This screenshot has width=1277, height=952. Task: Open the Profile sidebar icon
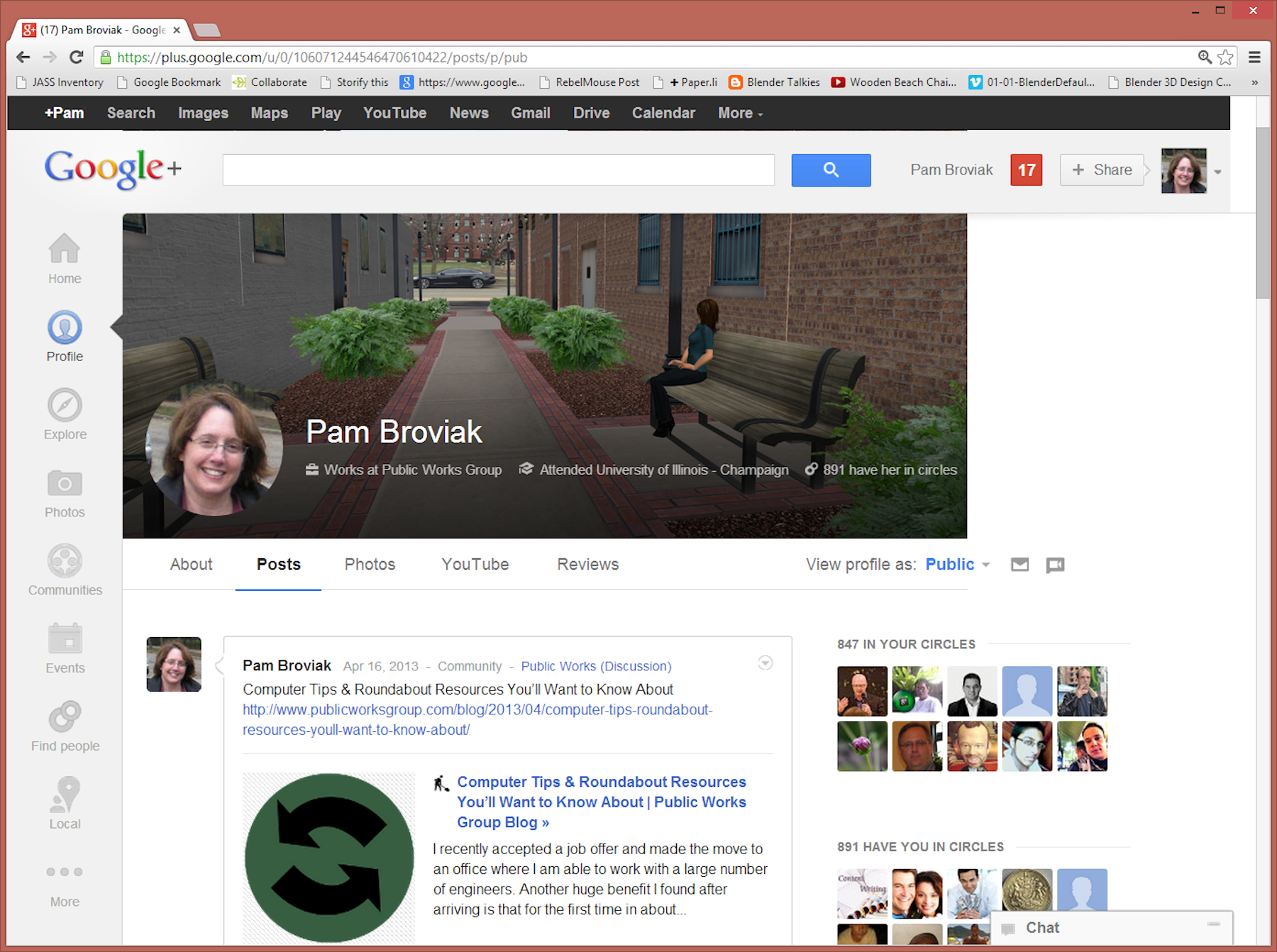pyautogui.click(x=65, y=328)
